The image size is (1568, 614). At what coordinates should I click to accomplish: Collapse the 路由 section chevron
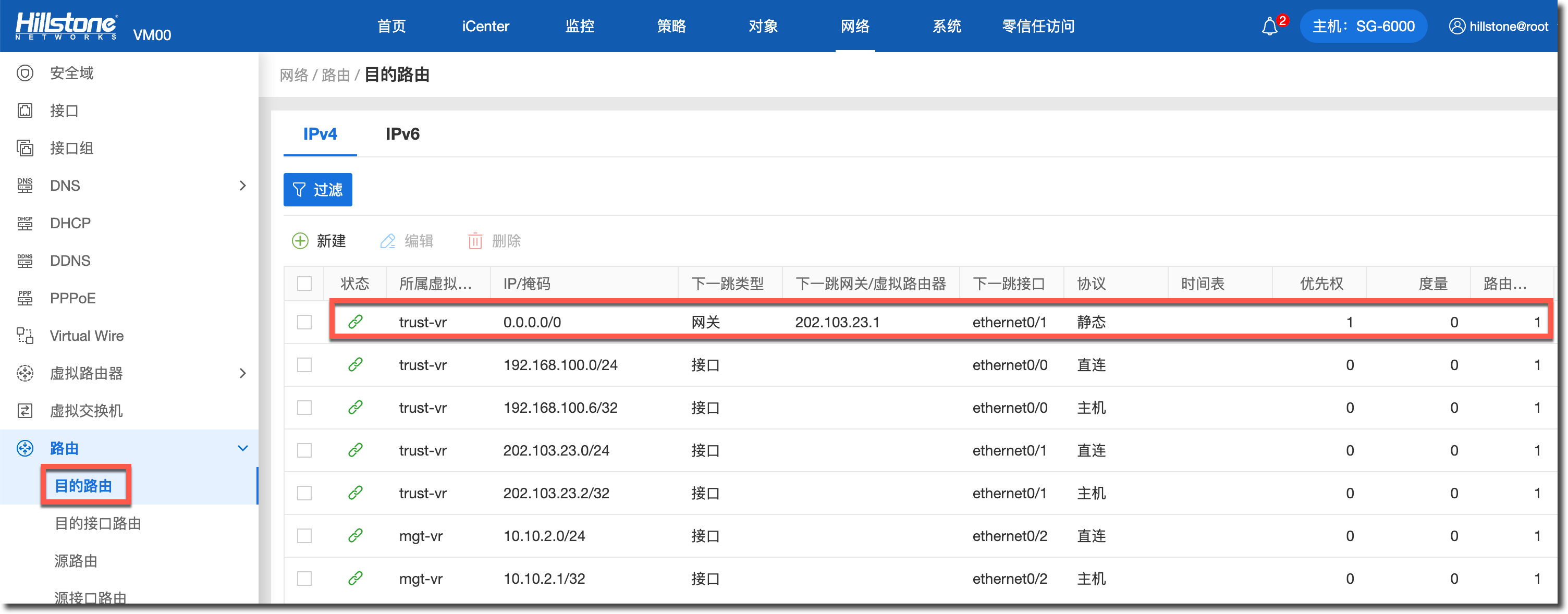tap(242, 448)
